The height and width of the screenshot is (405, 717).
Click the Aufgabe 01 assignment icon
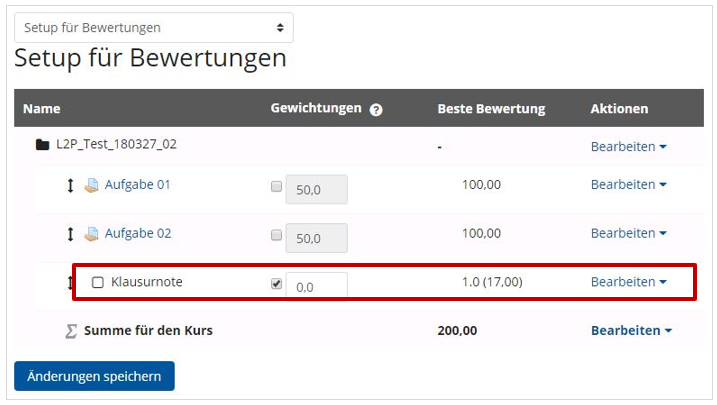[x=91, y=185]
